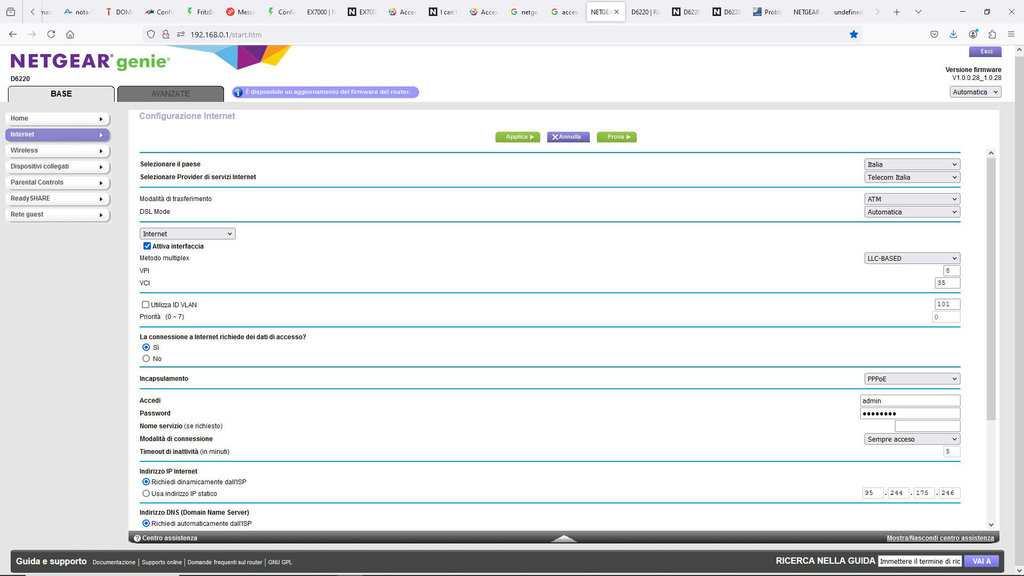The height and width of the screenshot is (576, 1024).
Task: Open the Mostra/Nascondi centro assistenza link
Action: pos(940,538)
